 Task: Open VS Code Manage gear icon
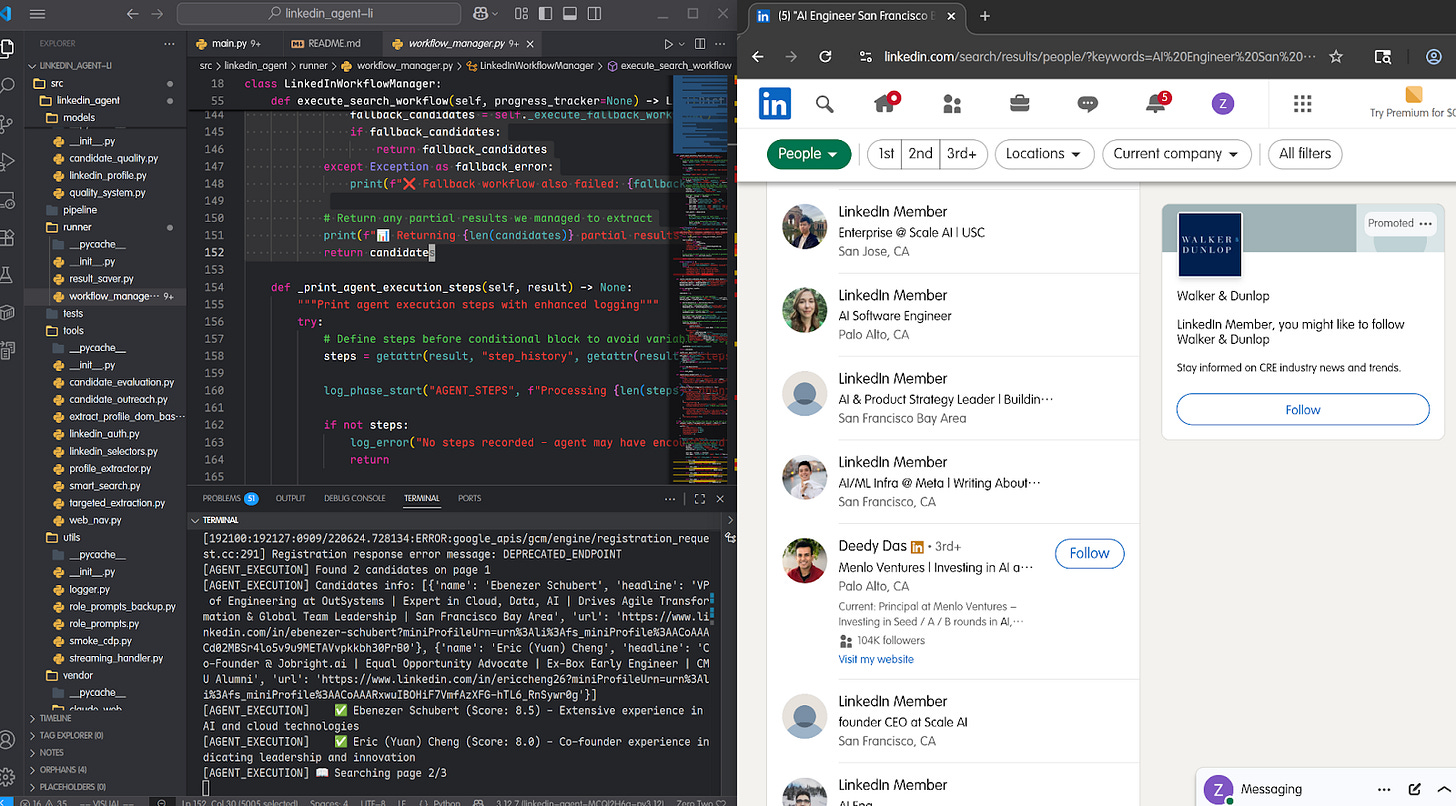click(8, 776)
